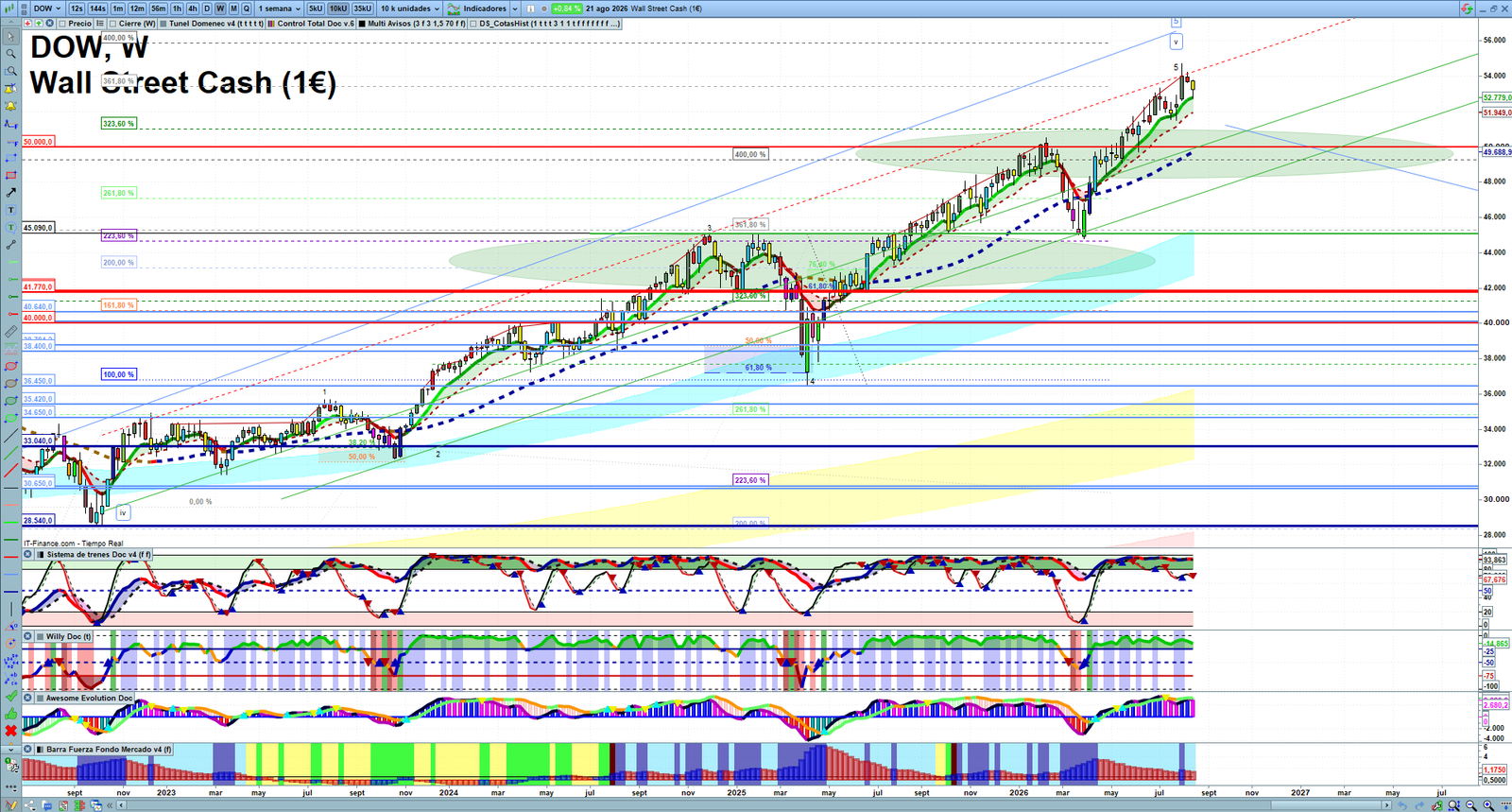Select the cursor pointer tool
The image size is (1512, 812).
pos(11,36)
